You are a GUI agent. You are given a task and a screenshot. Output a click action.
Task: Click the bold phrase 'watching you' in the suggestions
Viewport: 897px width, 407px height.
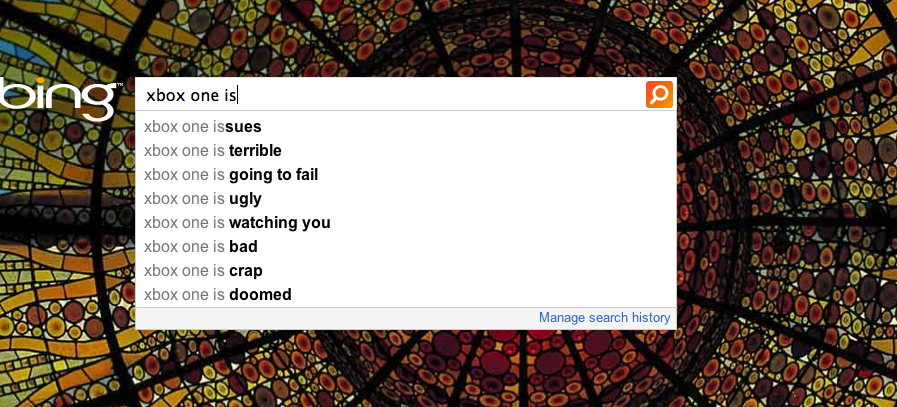click(x=280, y=223)
